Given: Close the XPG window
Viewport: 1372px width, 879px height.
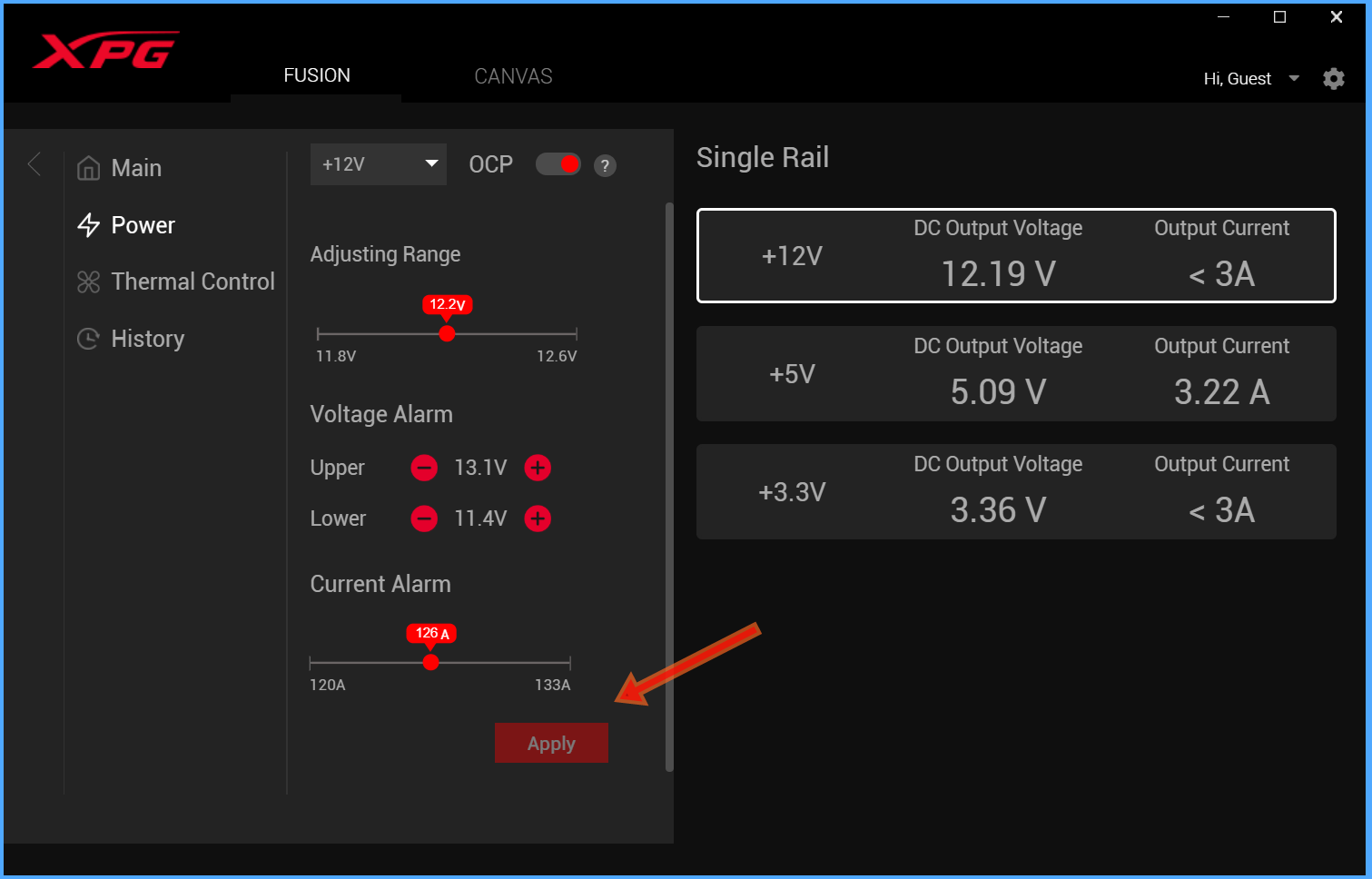Looking at the screenshot, I should [1336, 17].
